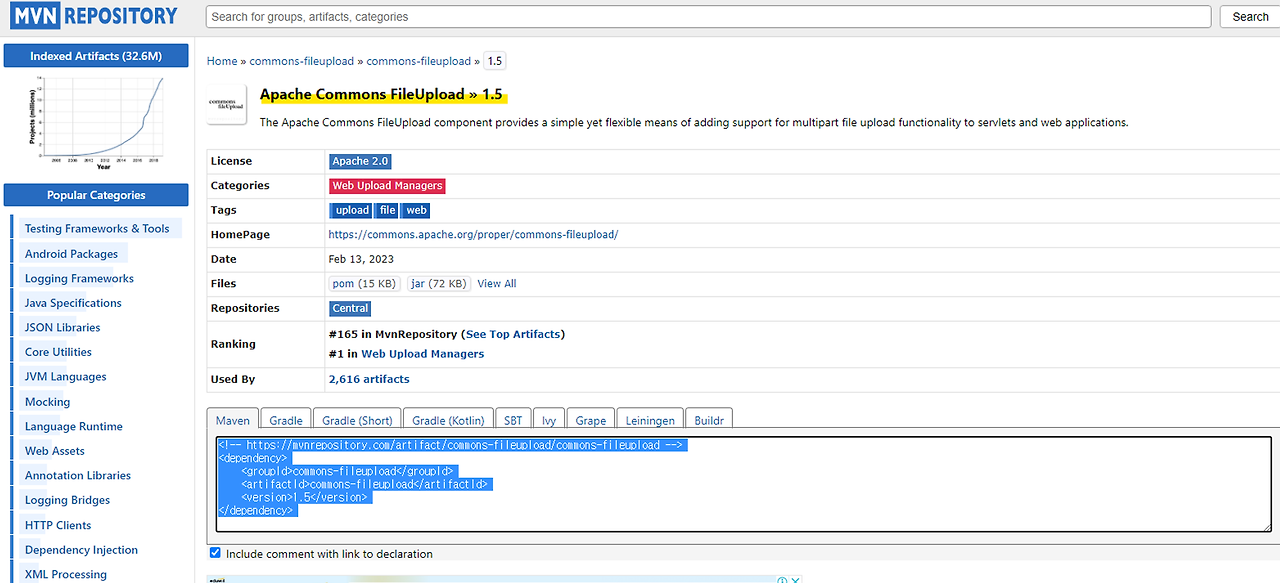Open XML Processing category
Viewport: 1280px width, 583px height.
tap(66, 574)
